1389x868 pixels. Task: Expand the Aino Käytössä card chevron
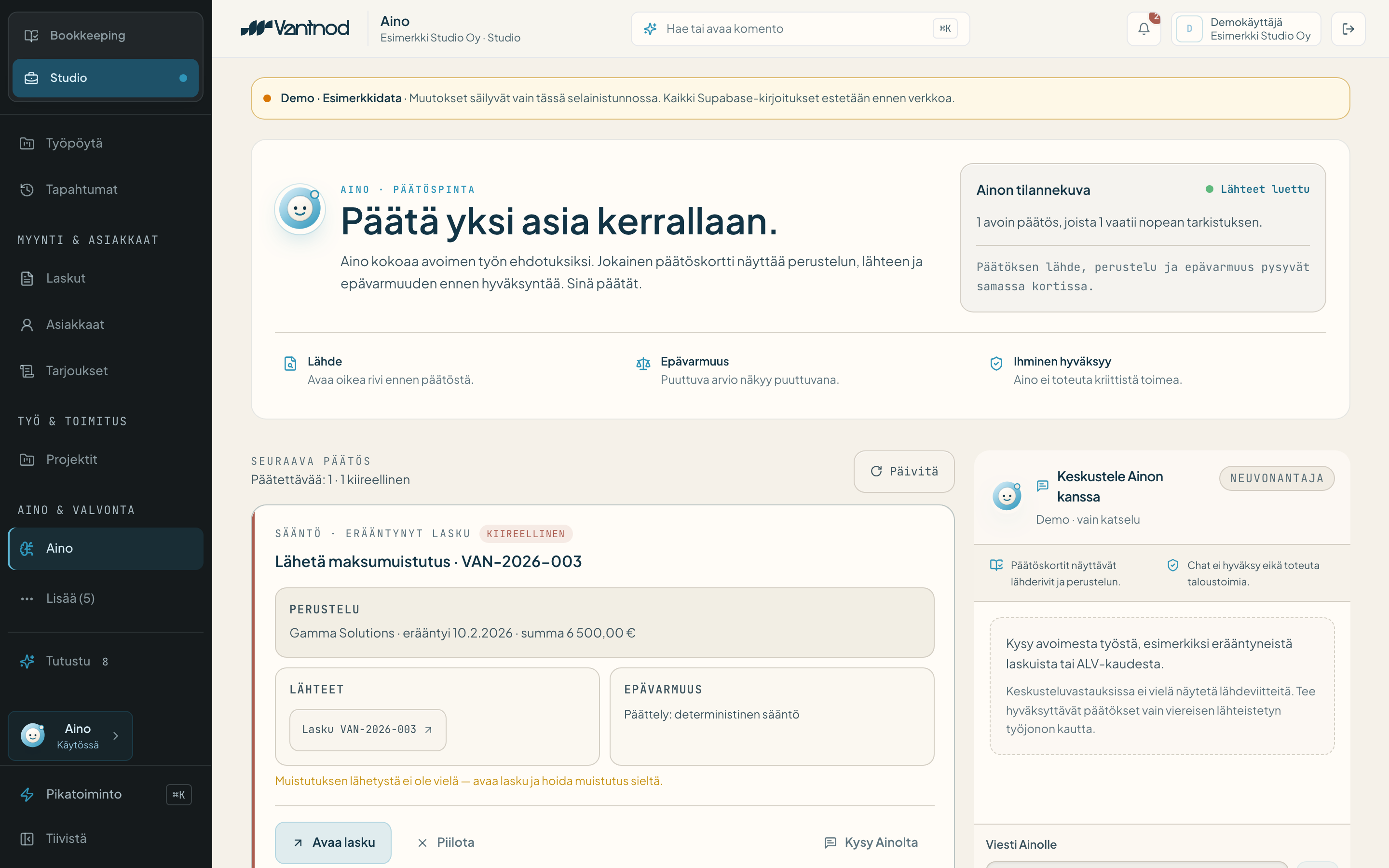(116, 736)
